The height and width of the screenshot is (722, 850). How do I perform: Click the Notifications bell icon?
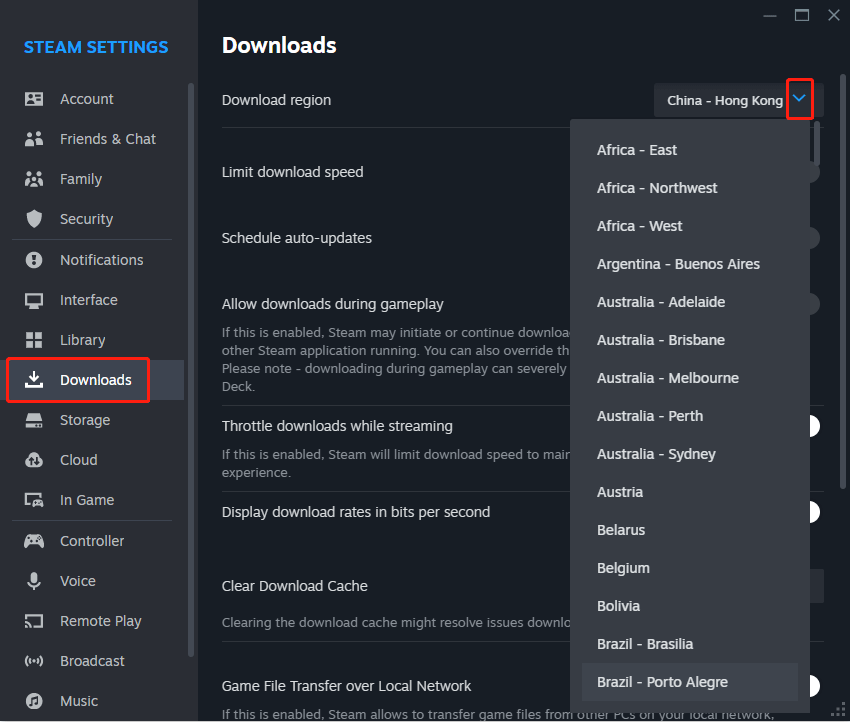click(34, 259)
